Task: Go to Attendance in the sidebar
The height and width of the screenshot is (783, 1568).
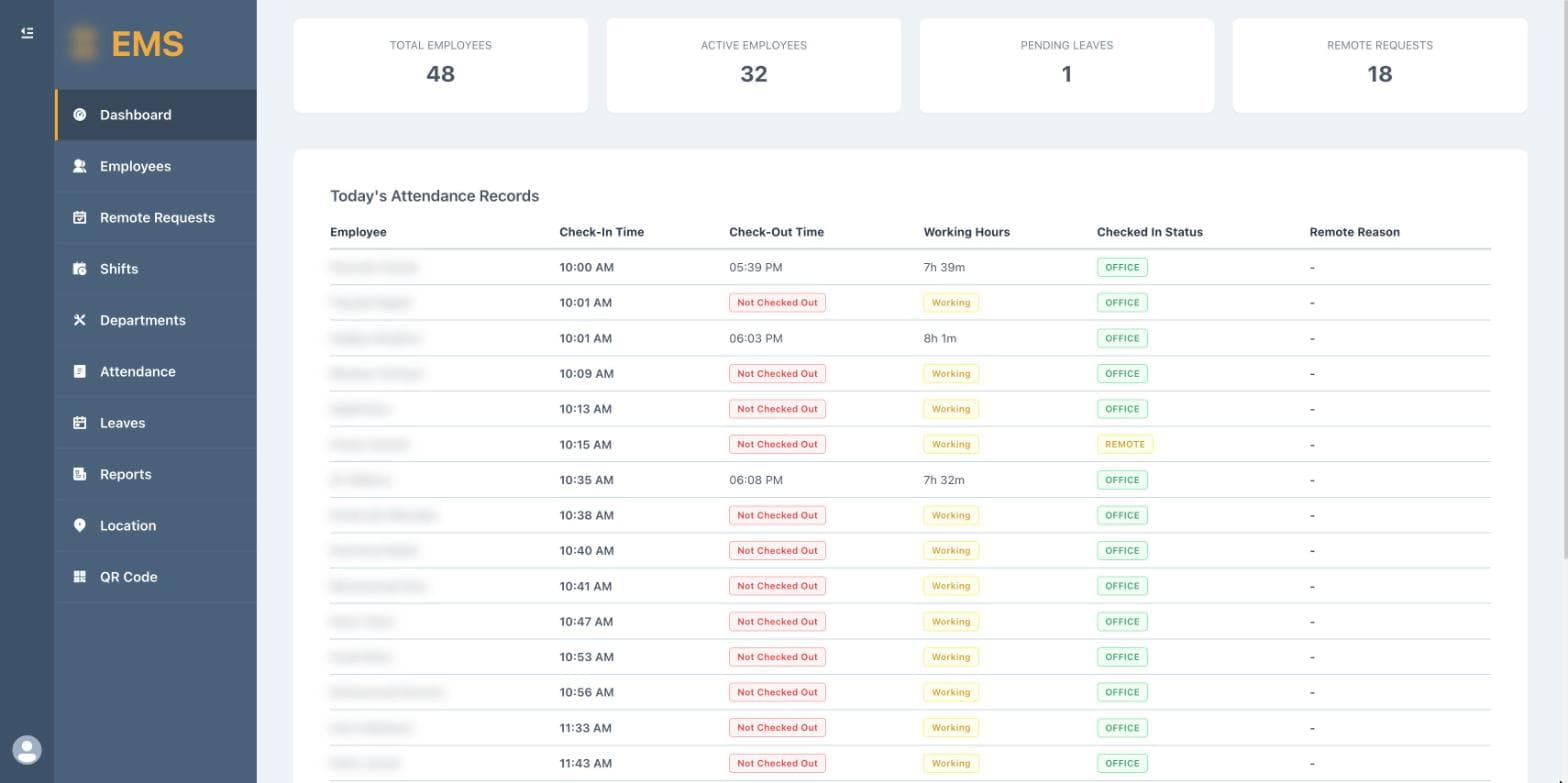Action: pos(156,371)
